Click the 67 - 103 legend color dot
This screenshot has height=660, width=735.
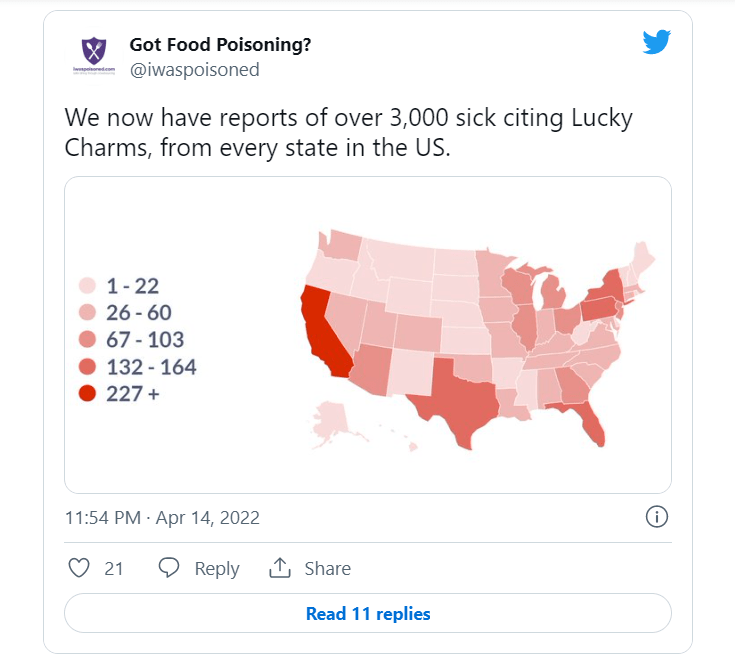click(87, 340)
